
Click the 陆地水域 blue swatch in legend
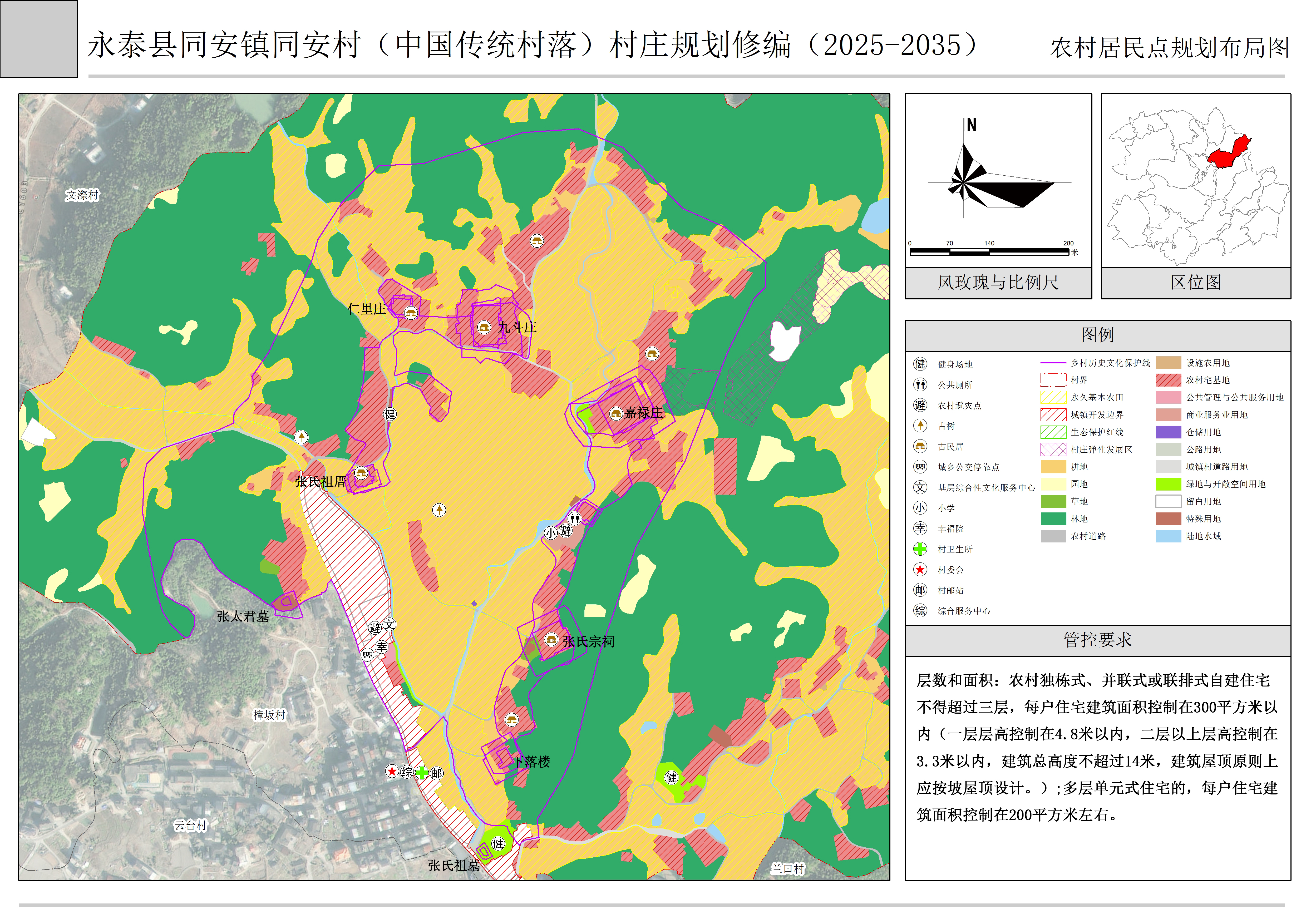click(x=1168, y=536)
